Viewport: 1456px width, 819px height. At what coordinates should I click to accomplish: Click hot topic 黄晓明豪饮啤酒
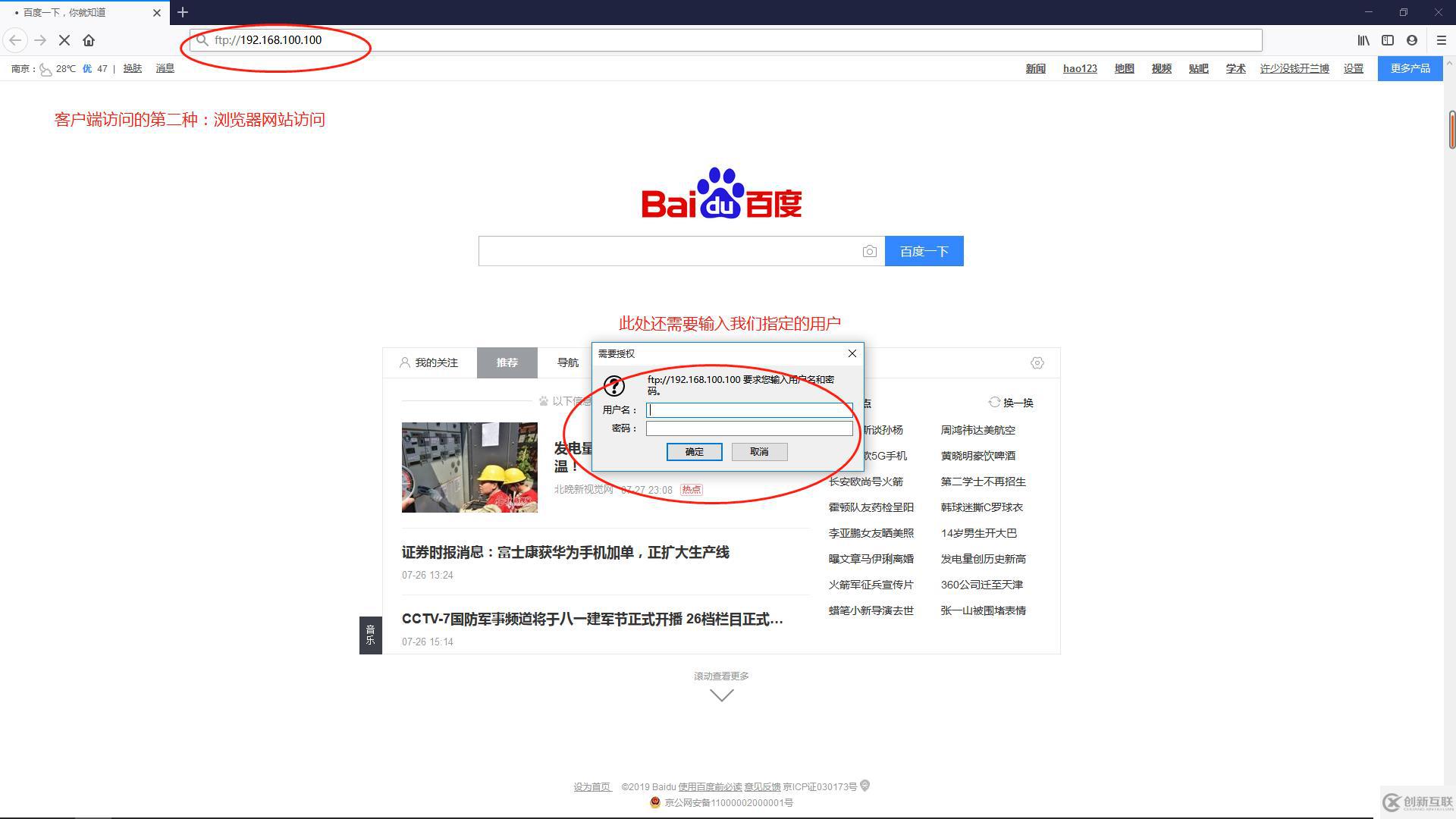click(x=977, y=456)
